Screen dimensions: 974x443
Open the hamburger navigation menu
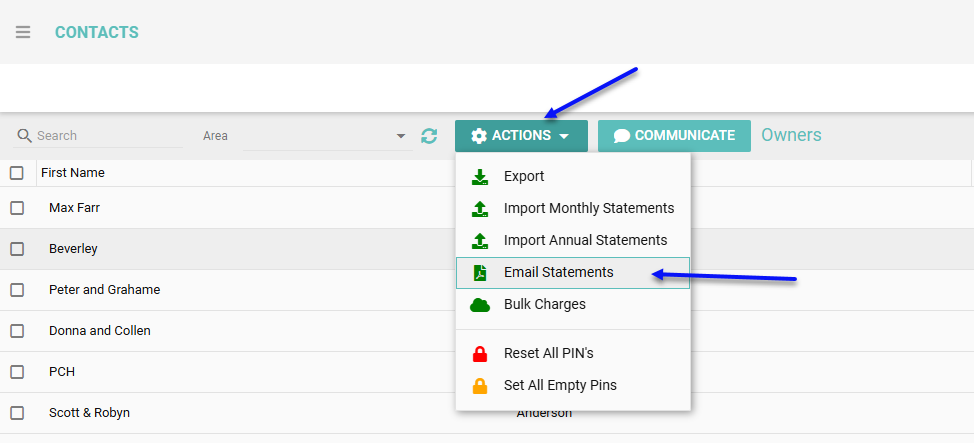(23, 32)
